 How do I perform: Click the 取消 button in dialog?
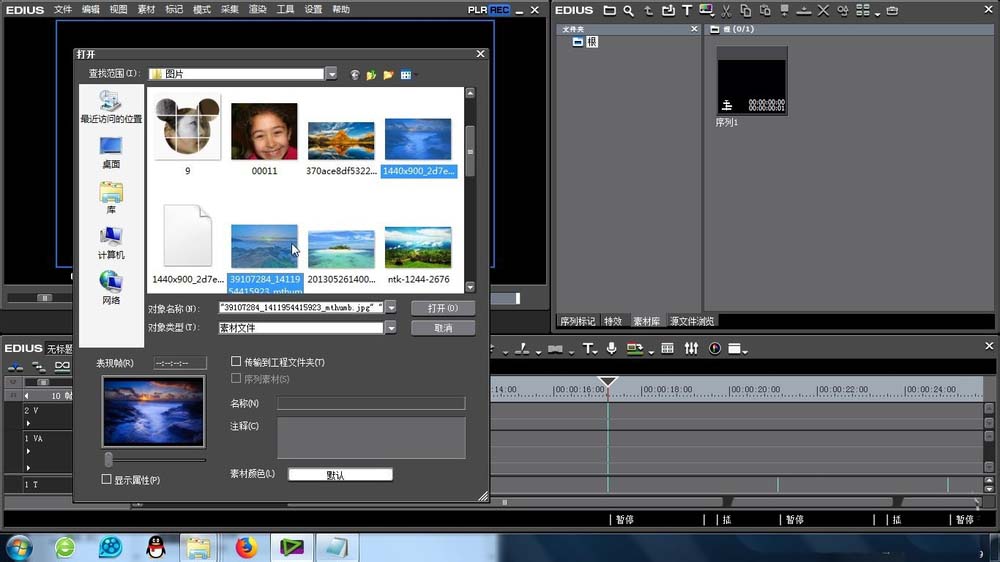(x=443, y=328)
